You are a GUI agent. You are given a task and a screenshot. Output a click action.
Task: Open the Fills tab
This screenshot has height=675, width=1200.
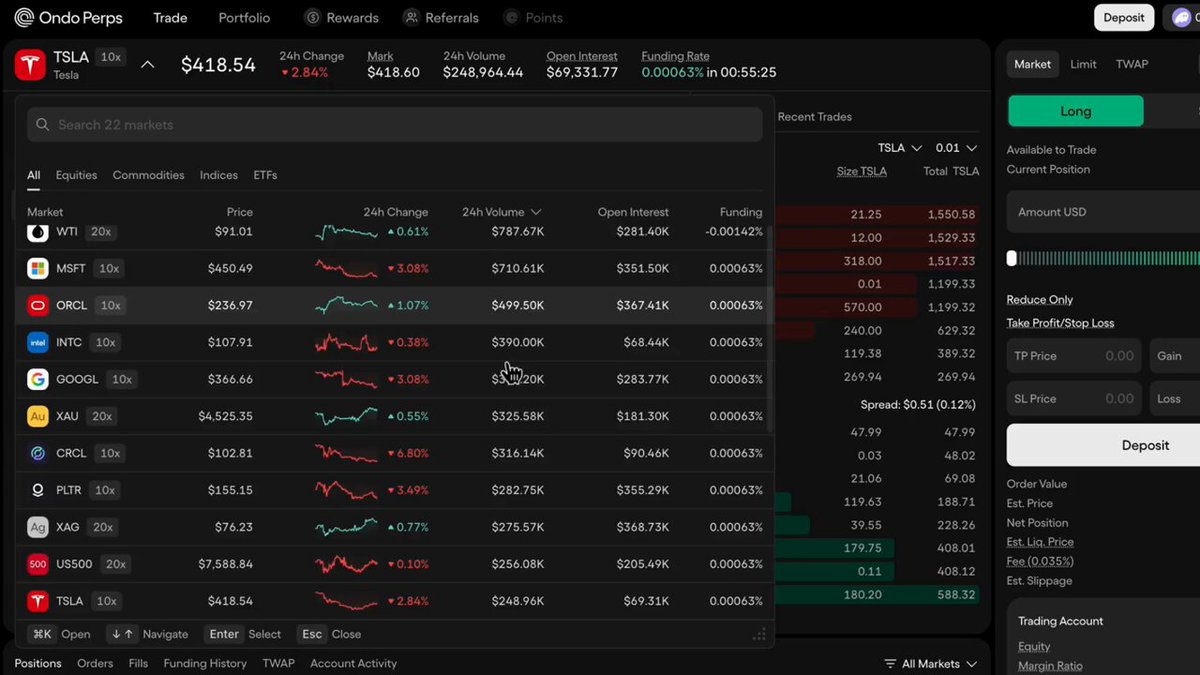pyautogui.click(x=138, y=663)
